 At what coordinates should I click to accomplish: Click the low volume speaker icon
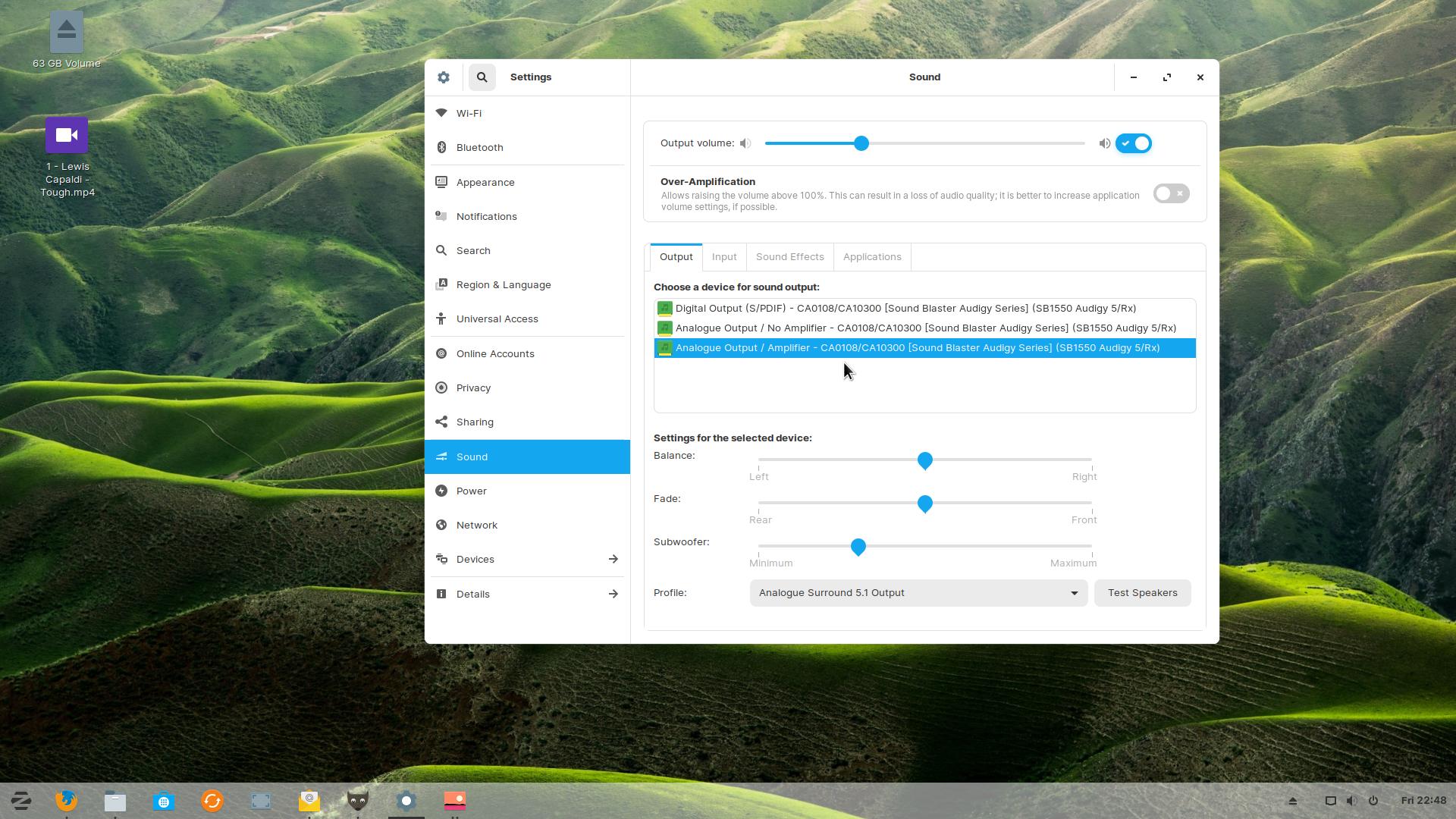(x=745, y=143)
